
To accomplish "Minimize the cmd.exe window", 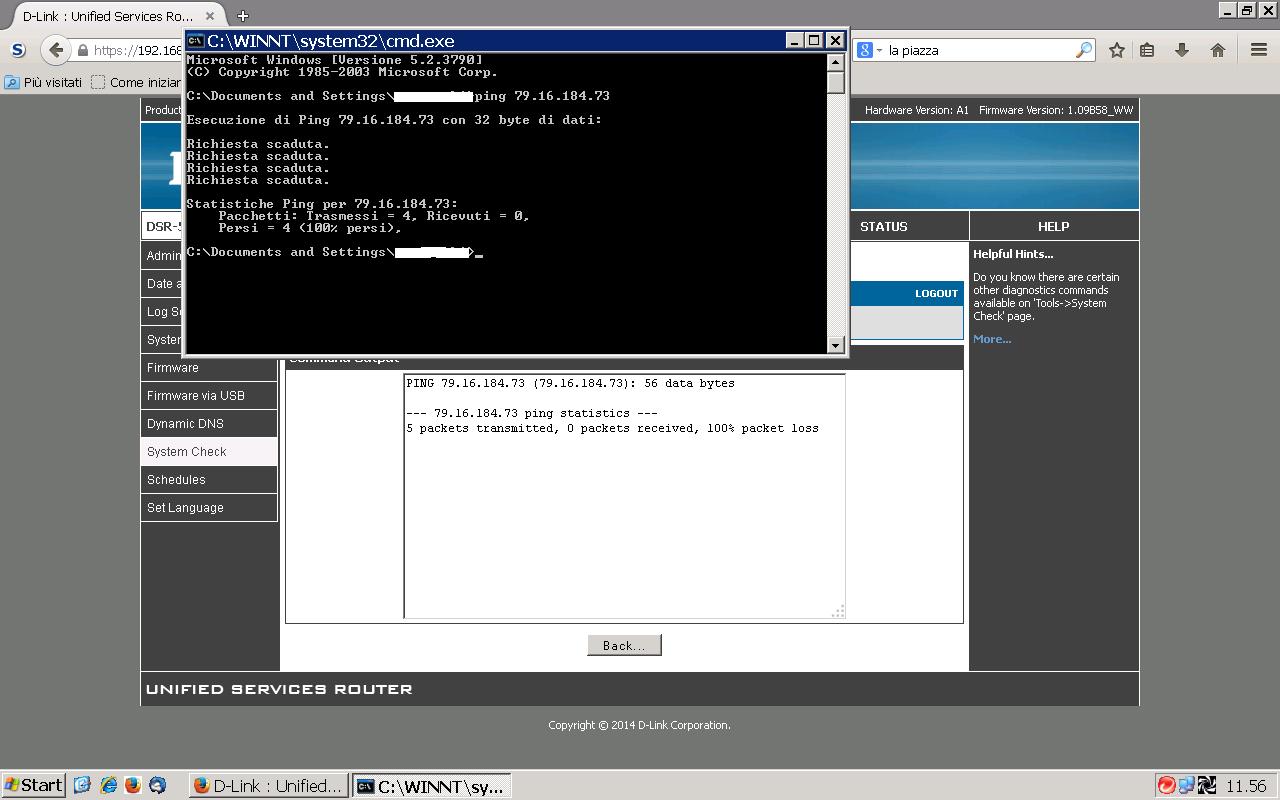I will (795, 40).
